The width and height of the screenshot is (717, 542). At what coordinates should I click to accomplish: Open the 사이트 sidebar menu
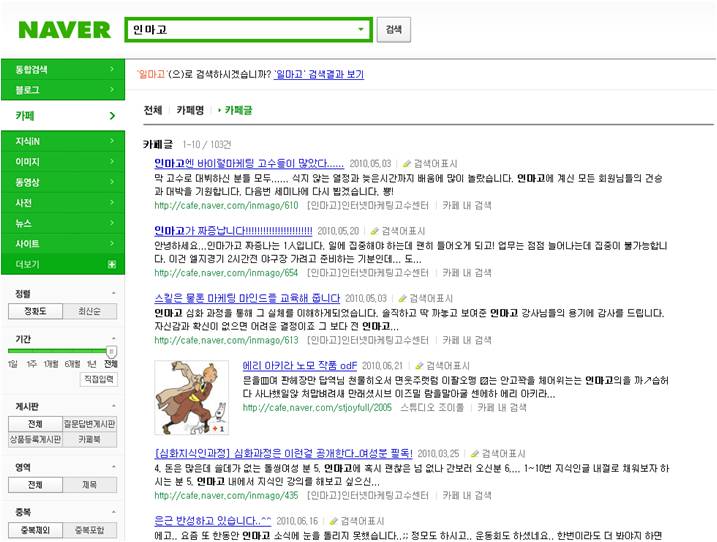(x=63, y=244)
